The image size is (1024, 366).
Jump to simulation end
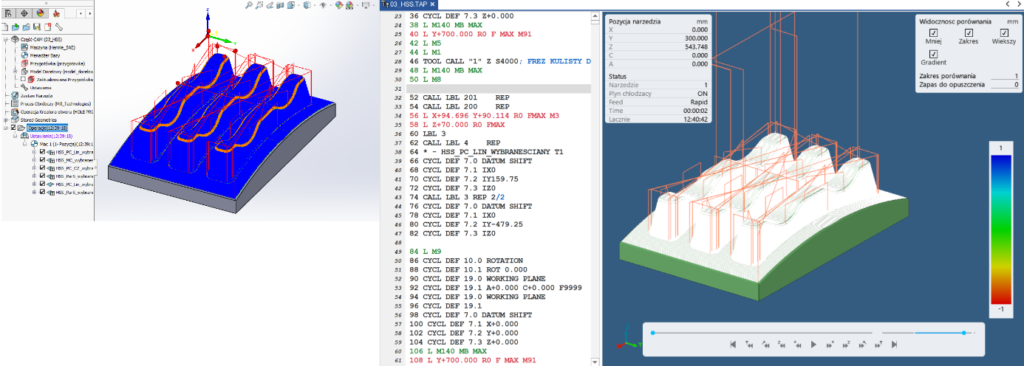point(894,344)
